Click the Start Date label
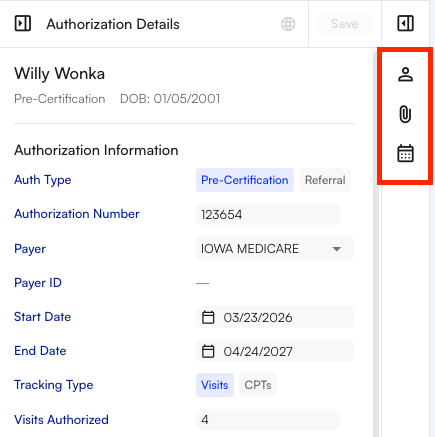 pyautogui.click(x=42, y=317)
